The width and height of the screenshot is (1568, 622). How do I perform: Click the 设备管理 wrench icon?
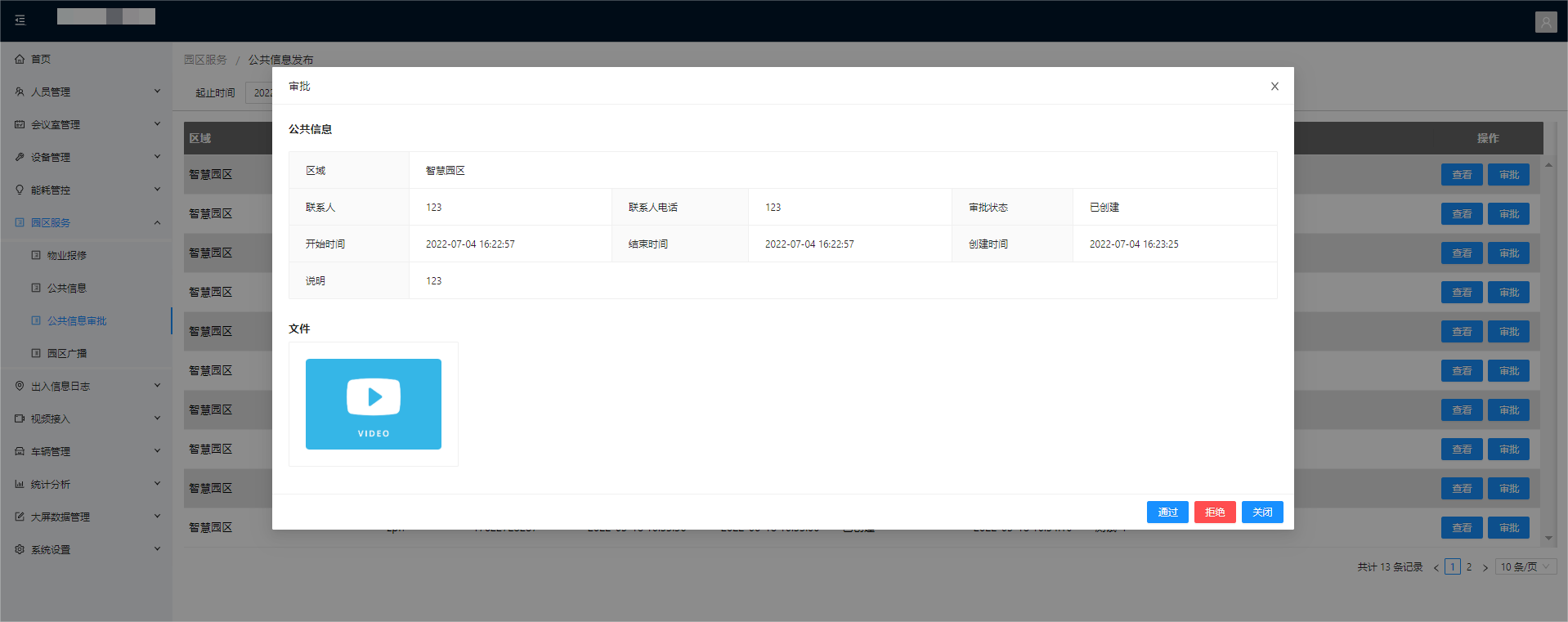(20, 157)
